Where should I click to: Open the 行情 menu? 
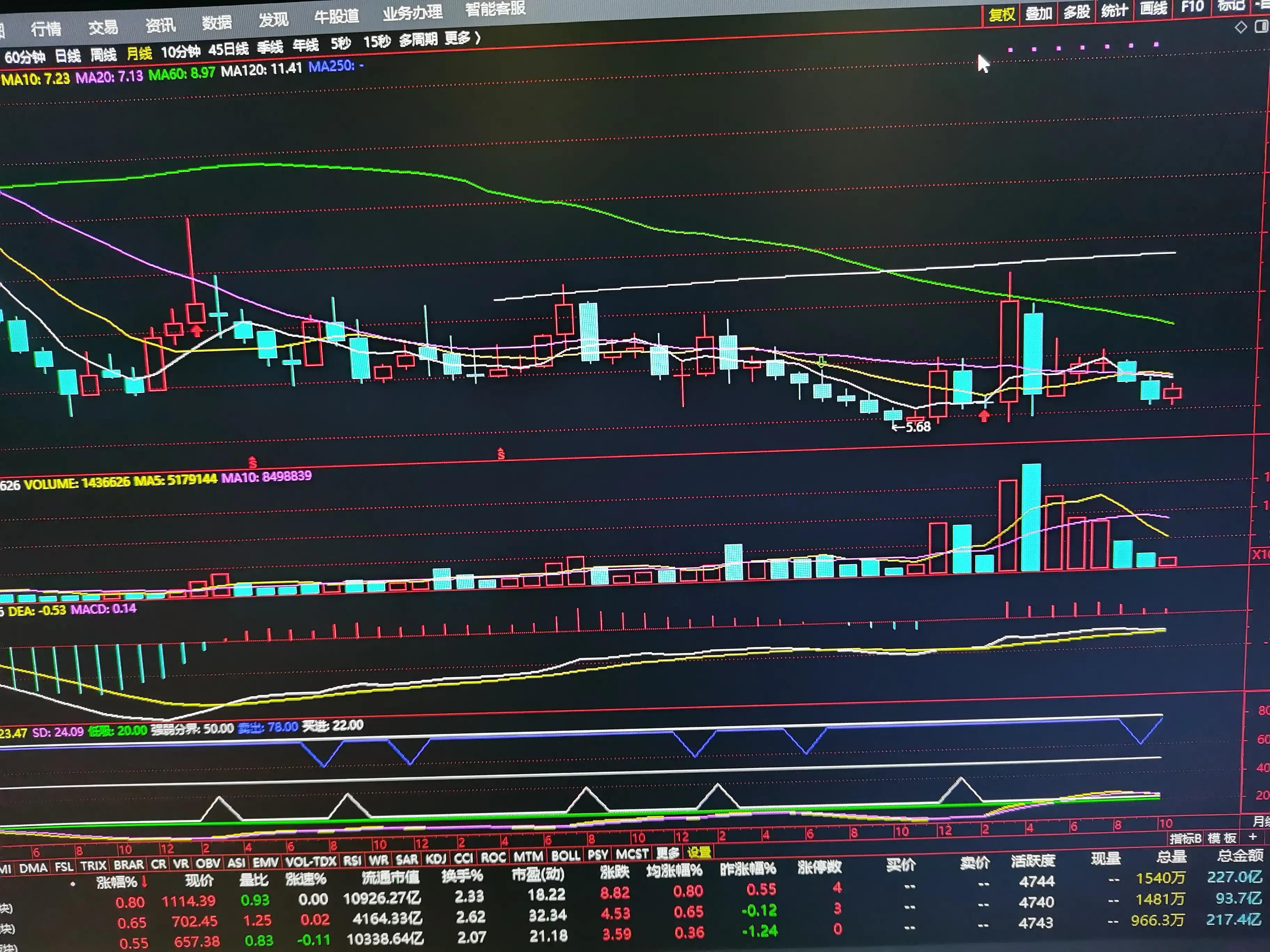(x=46, y=28)
